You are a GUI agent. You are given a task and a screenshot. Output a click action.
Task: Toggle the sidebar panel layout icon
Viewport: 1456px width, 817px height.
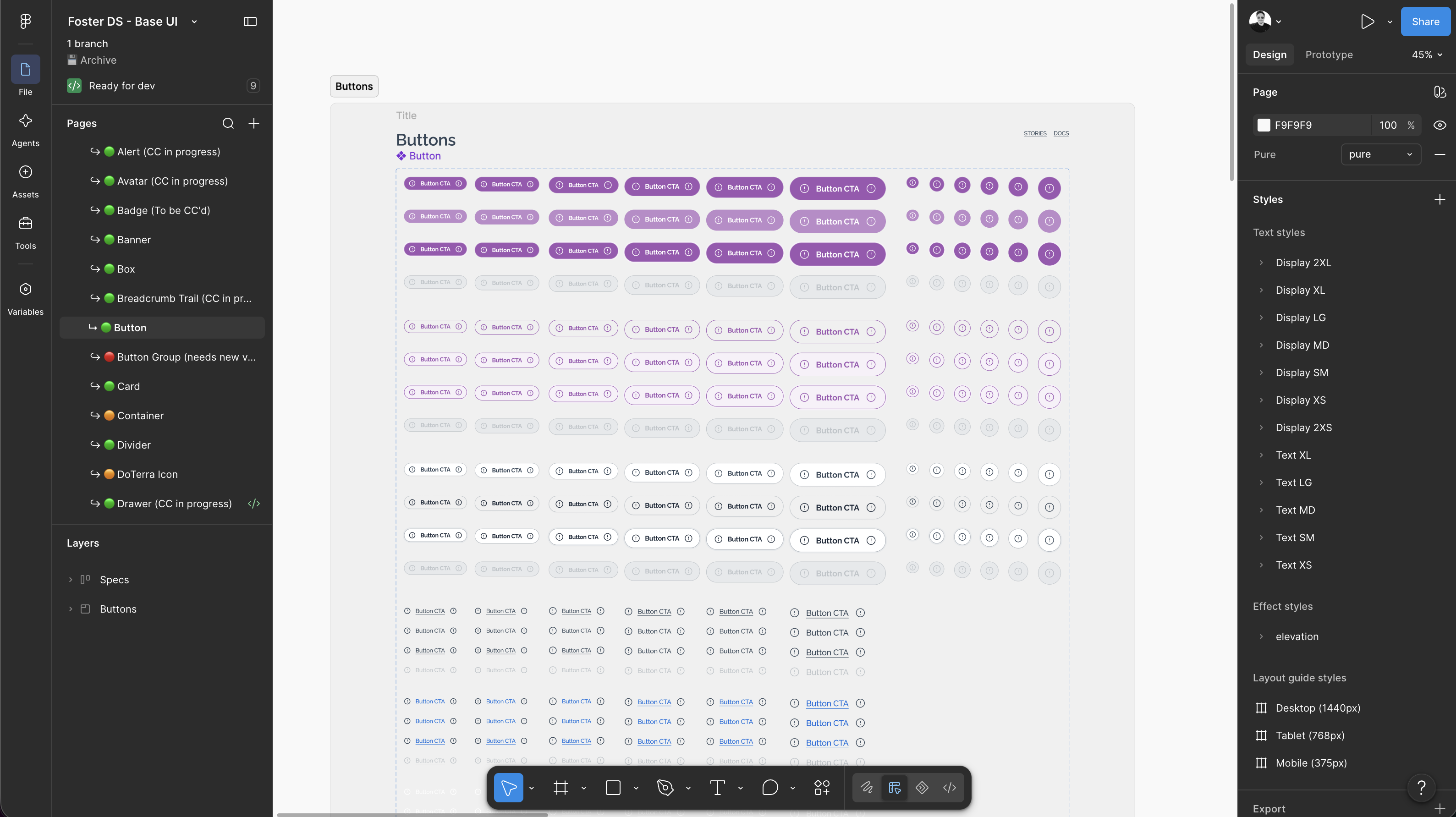pyautogui.click(x=250, y=22)
